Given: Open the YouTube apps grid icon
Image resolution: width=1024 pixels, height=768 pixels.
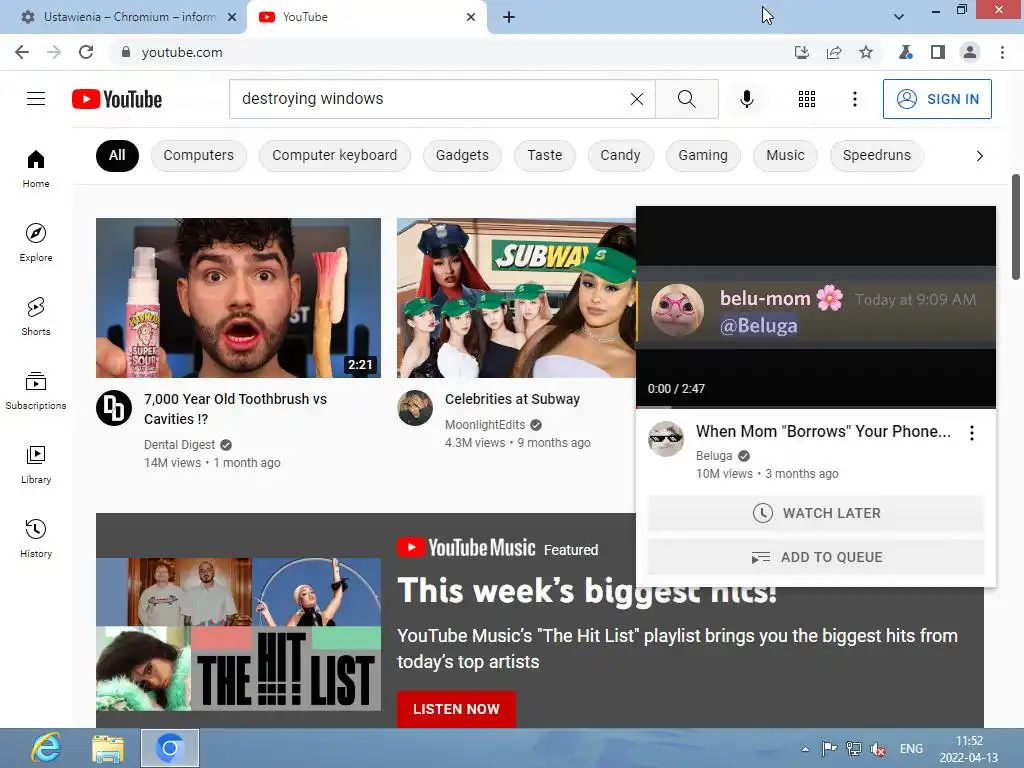Looking at the screenshot, I should coord(807,99).
